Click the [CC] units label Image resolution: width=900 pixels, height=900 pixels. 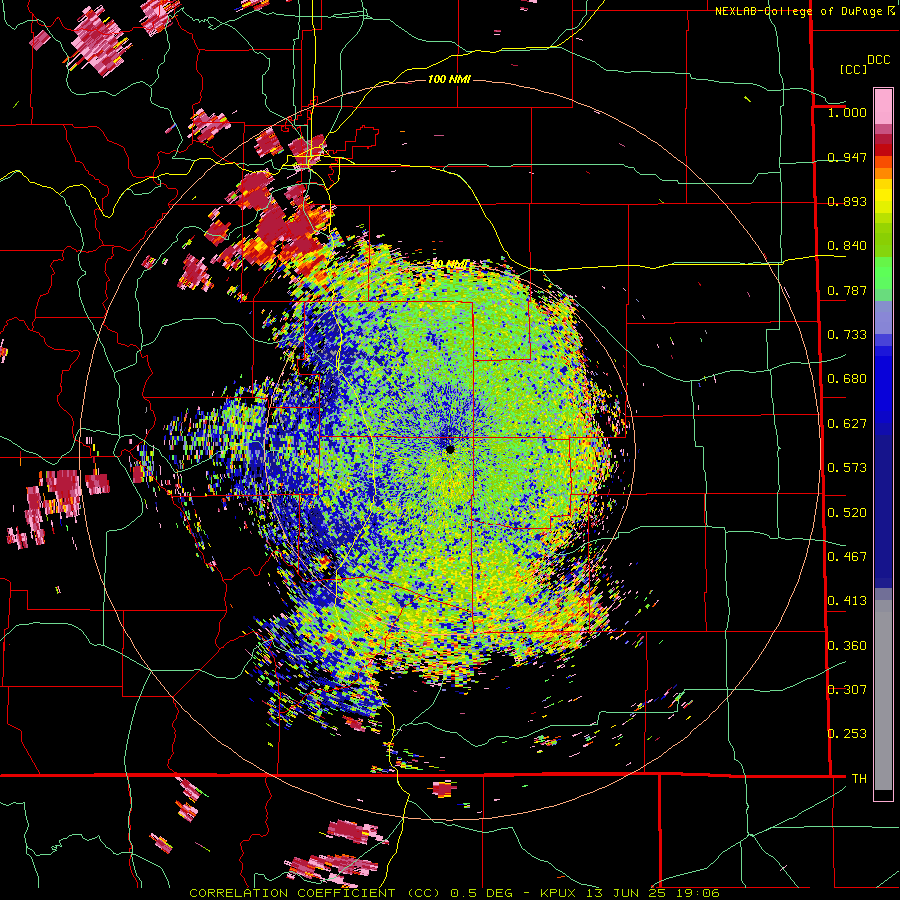[854, 69]
